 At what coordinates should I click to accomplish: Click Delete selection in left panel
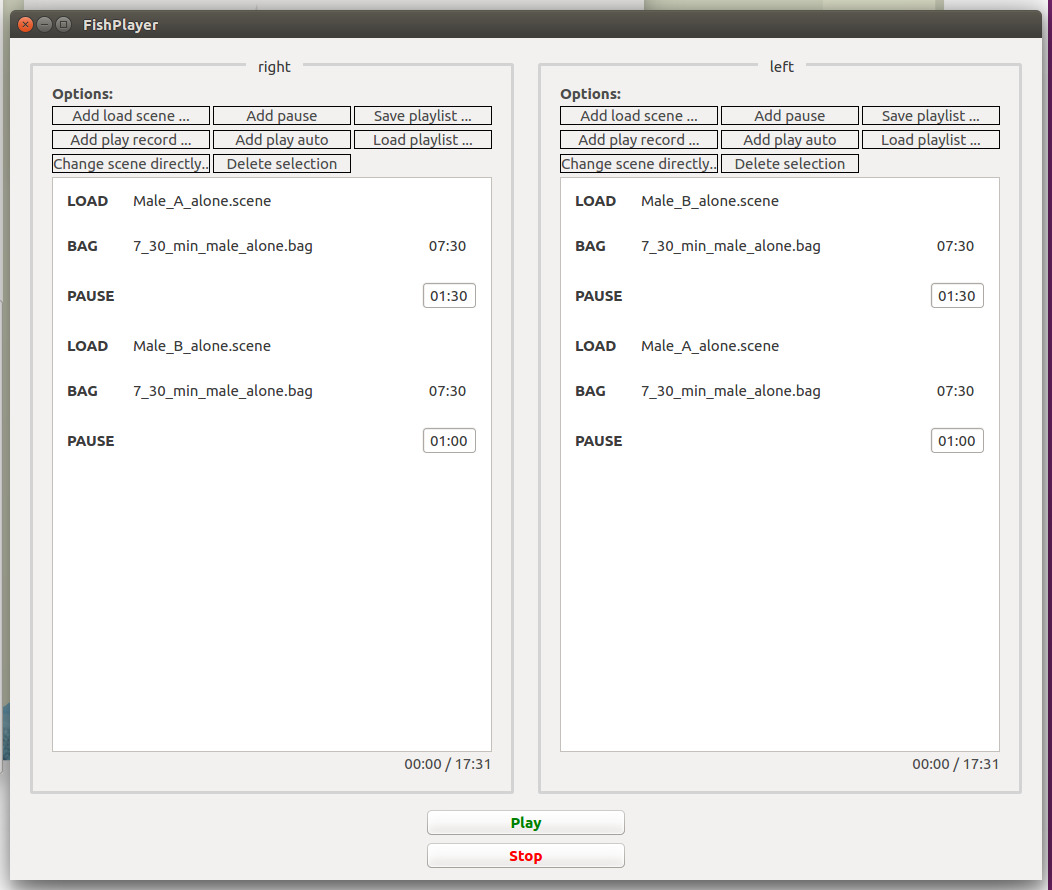(x=790, y=164)
